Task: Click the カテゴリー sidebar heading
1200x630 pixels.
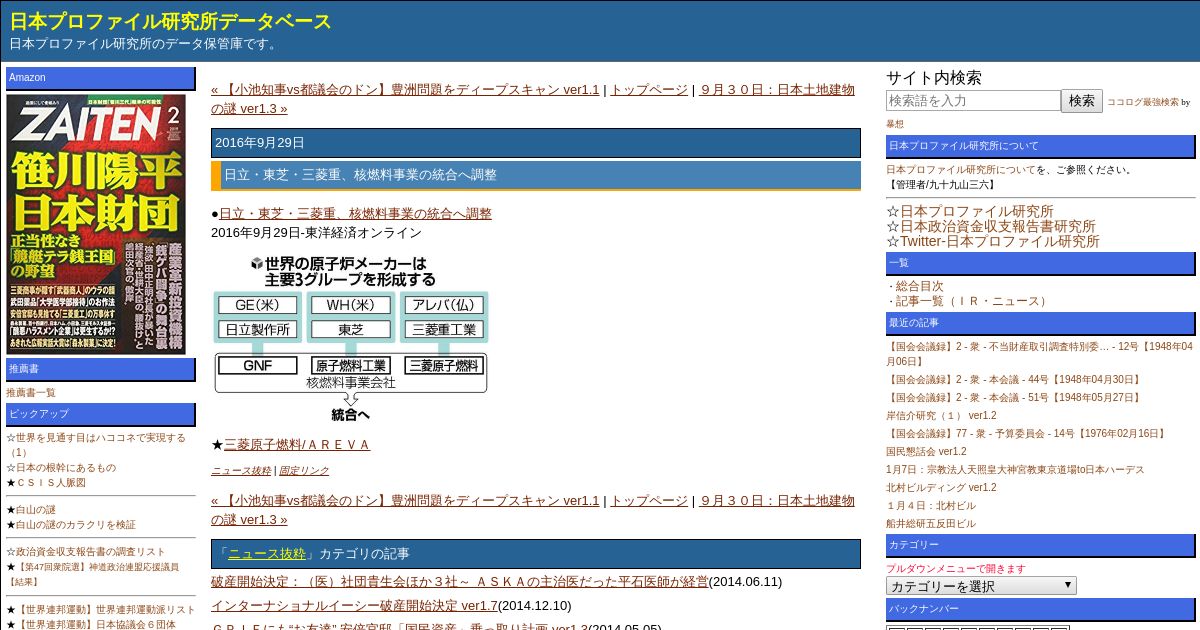Action: (1040, 545)
